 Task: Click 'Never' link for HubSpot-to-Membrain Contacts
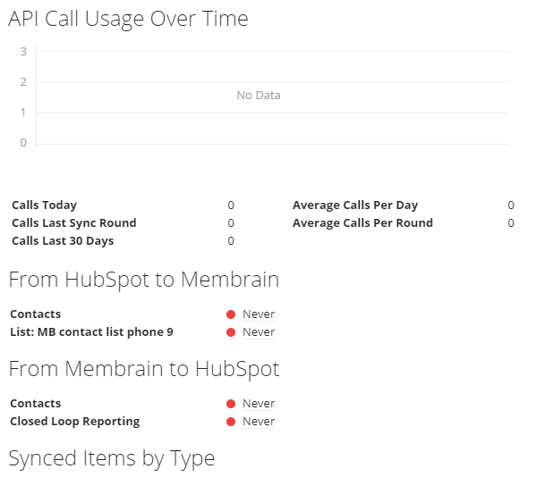pos(258,314)
